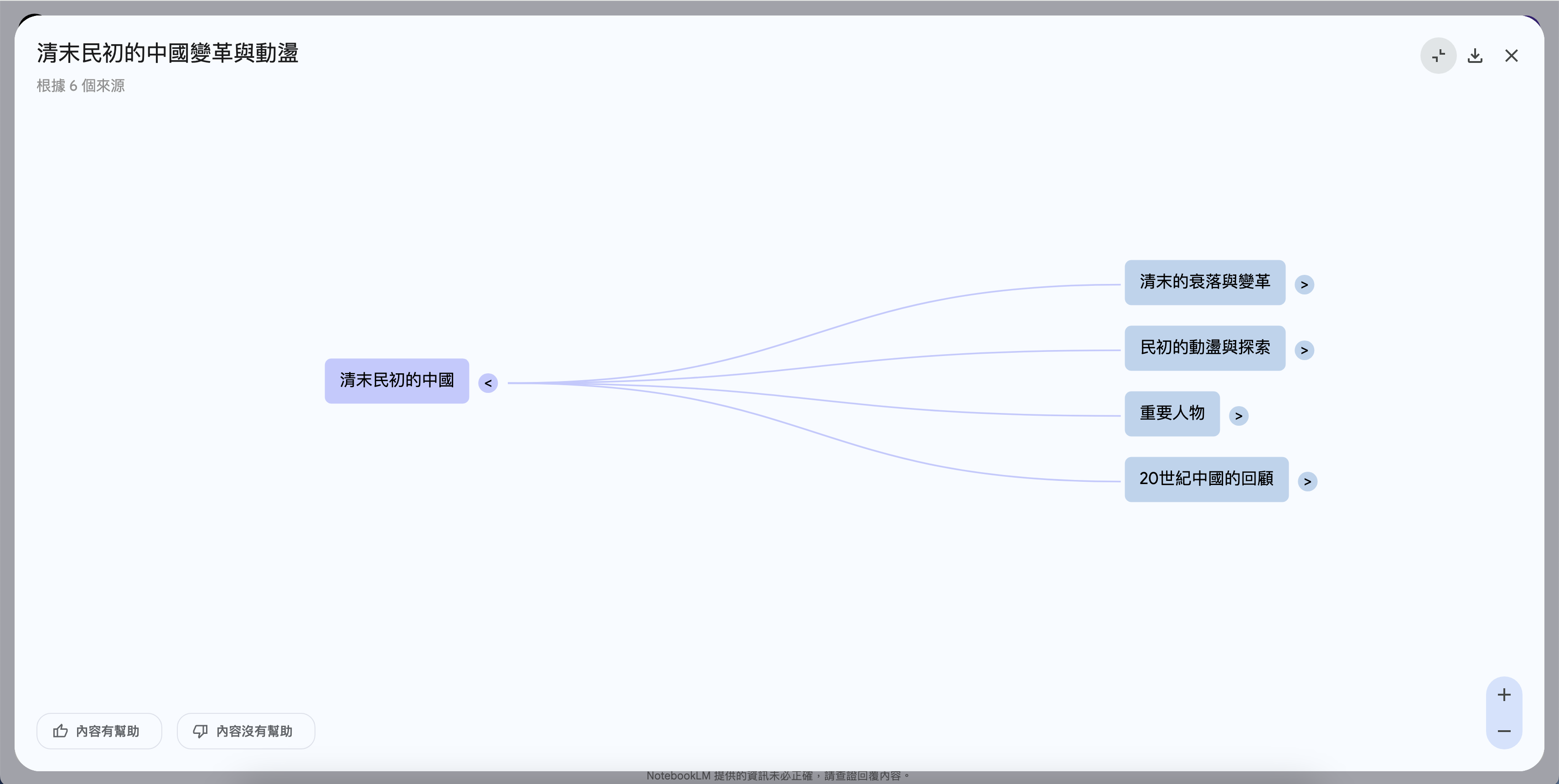Zoom in with the plus button

pos(1504,695)
